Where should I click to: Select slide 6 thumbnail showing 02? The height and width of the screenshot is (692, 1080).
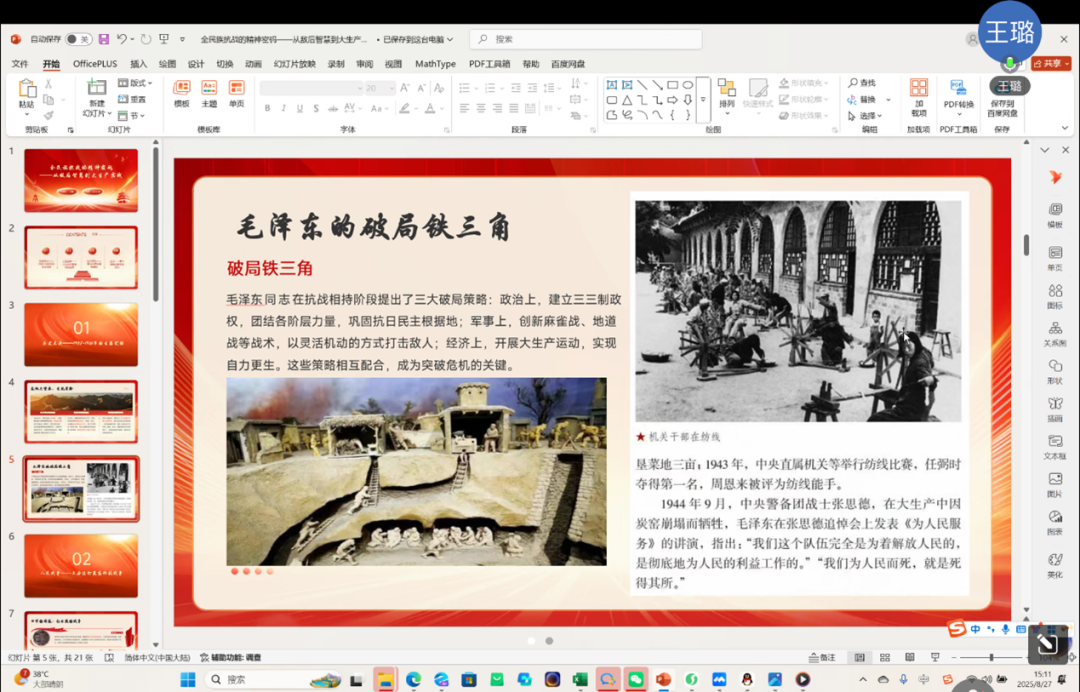coord(81,566)
